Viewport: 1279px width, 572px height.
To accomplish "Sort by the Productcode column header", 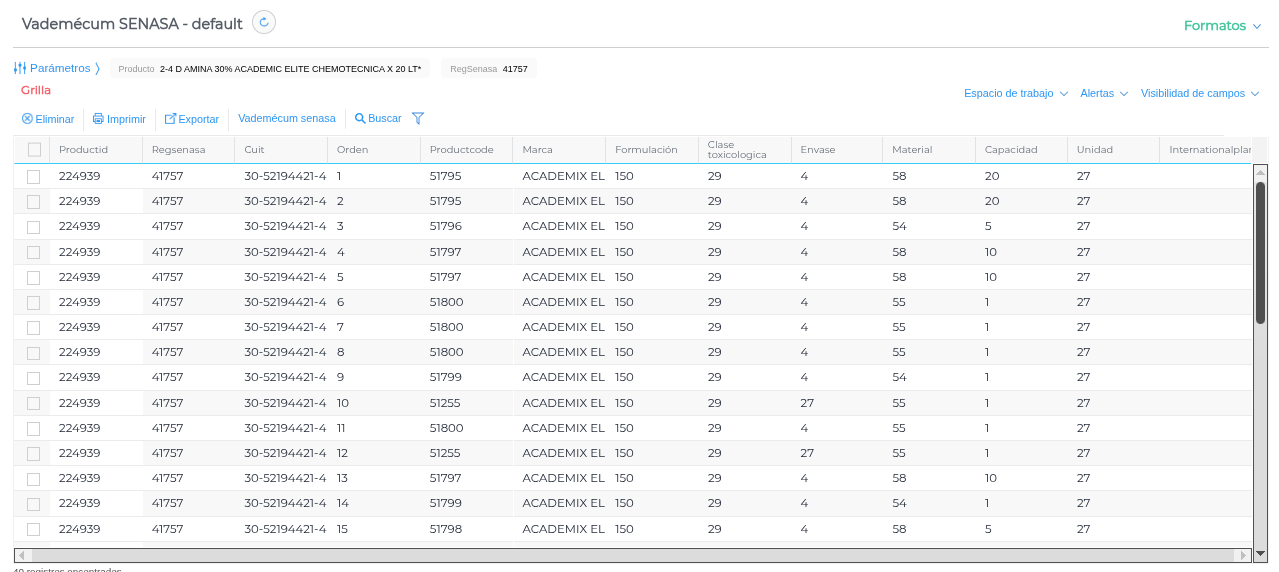I will 461,150.
